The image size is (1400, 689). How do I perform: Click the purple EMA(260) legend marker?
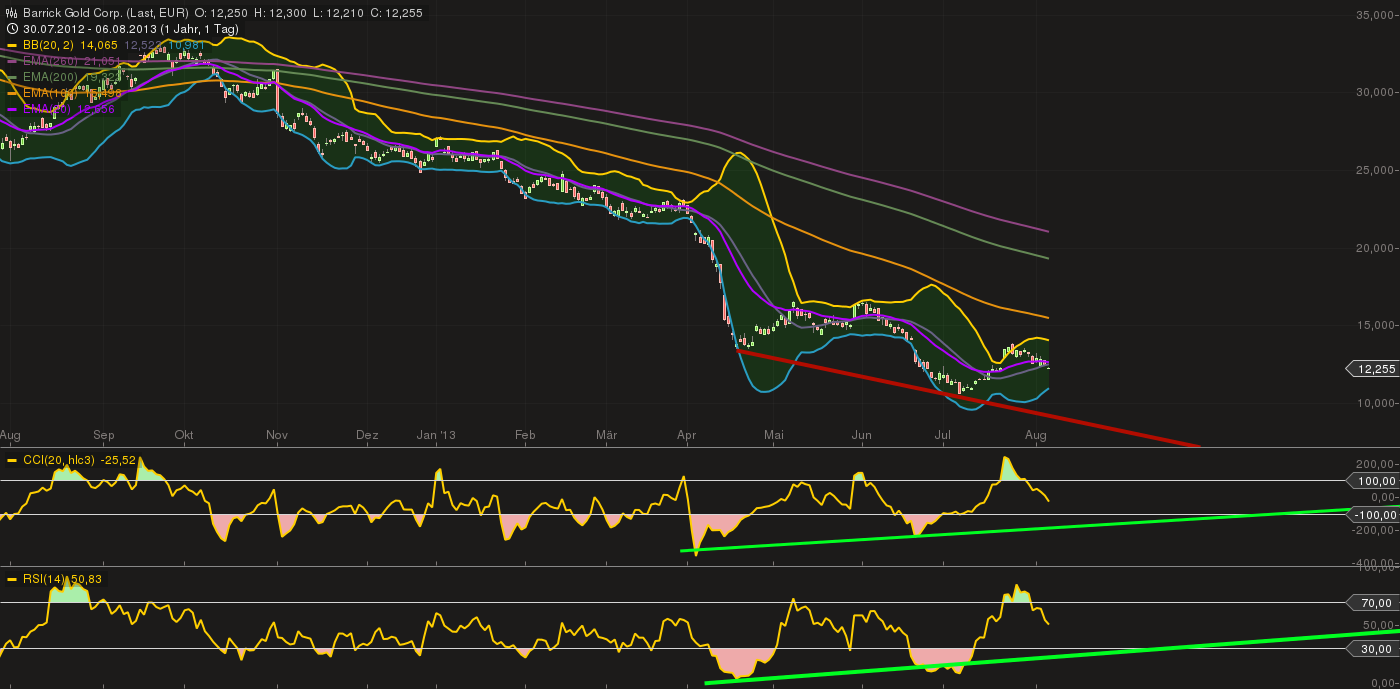click(x=11, y=61)
